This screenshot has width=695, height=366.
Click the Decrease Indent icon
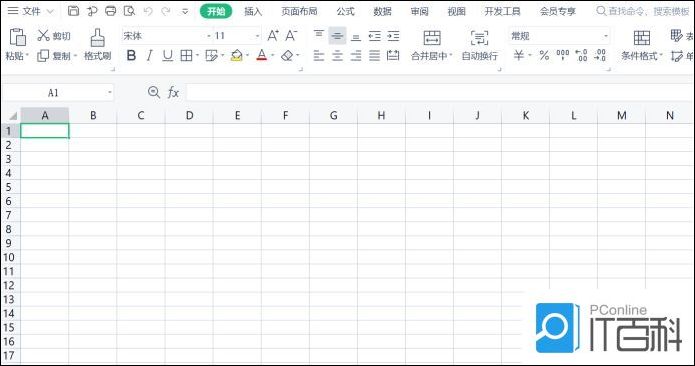[x=375, y=35]
